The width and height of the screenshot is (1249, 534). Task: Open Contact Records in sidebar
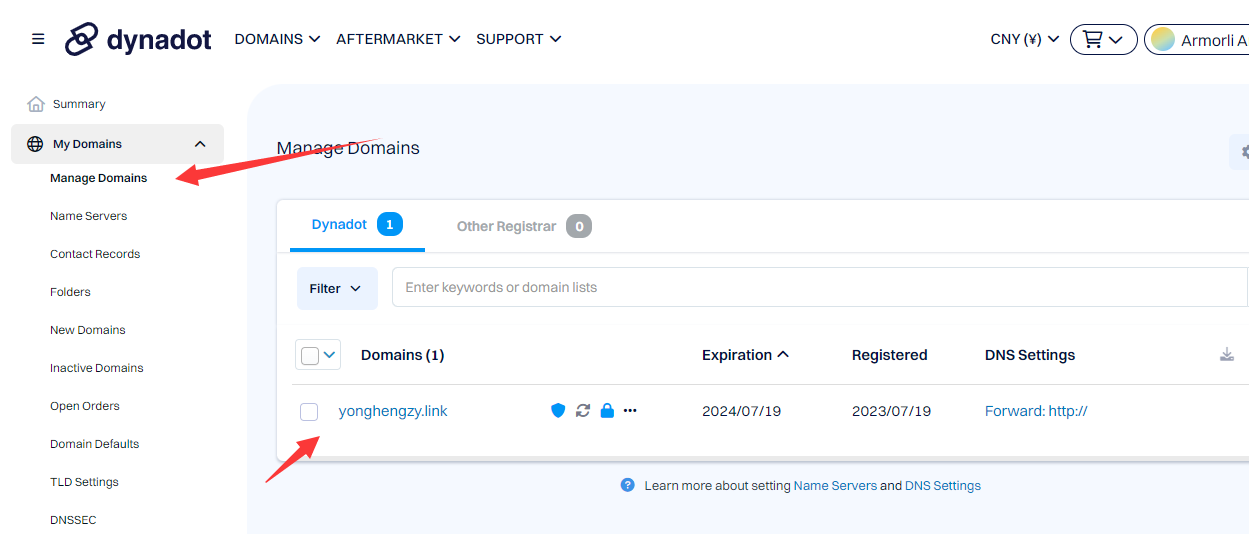tap(95, 254)
